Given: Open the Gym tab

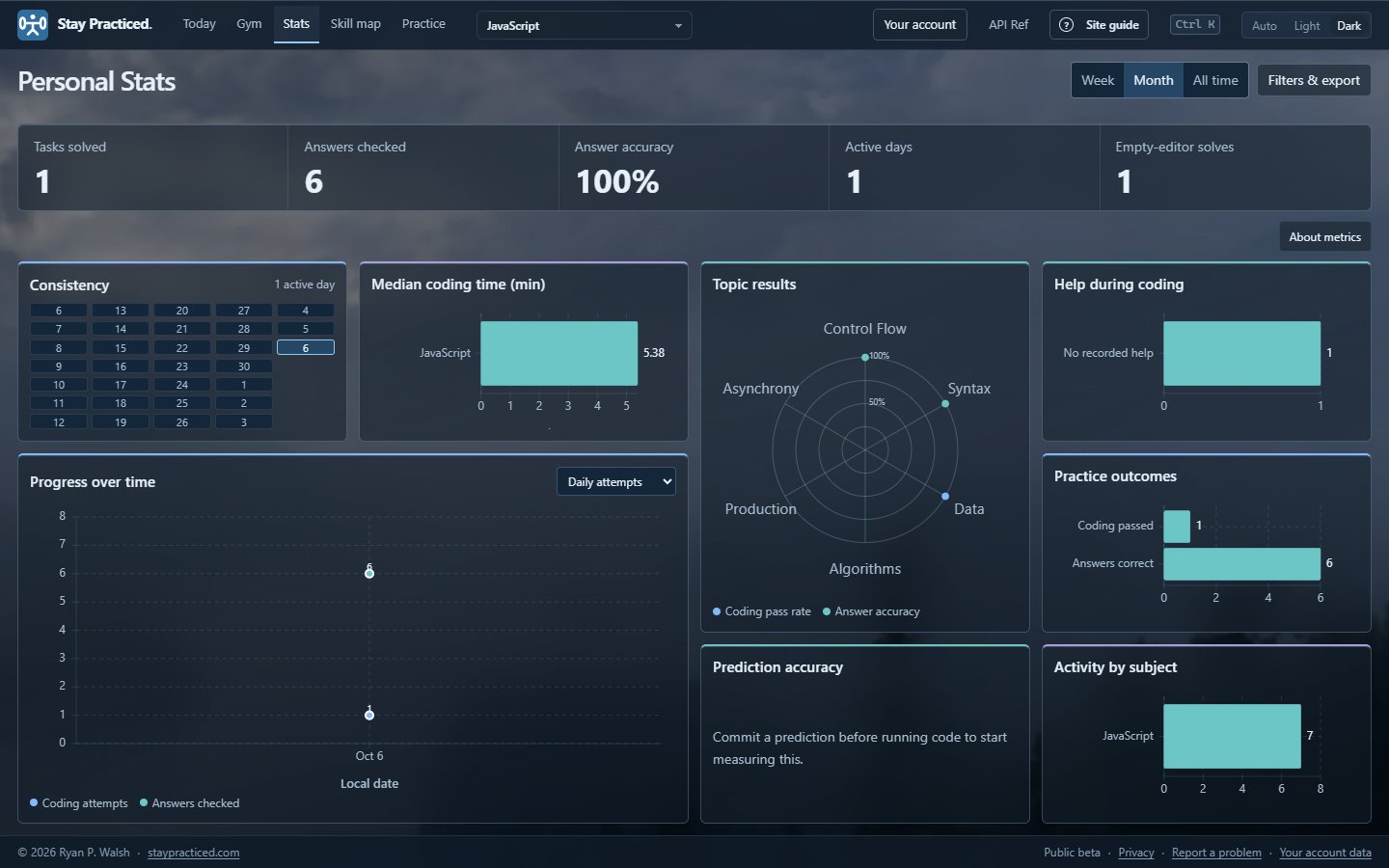Looking at the screenshot, I should tap(249, 23).
